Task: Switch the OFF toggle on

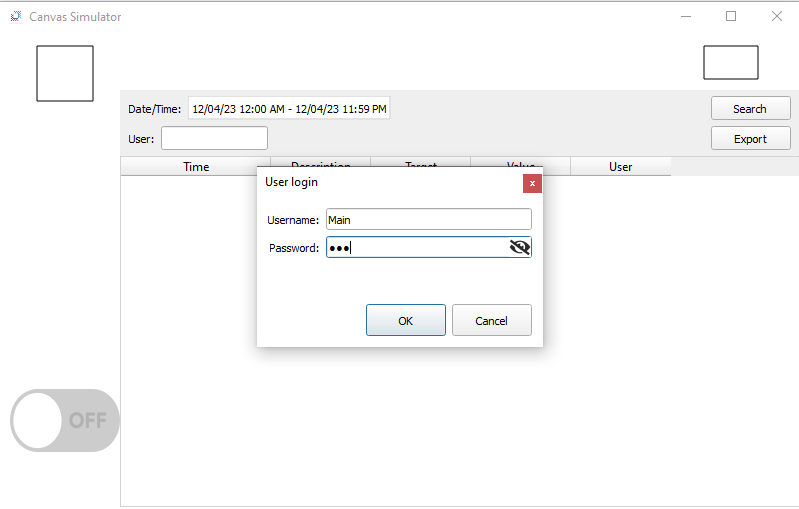Action: tap(65, 420)
